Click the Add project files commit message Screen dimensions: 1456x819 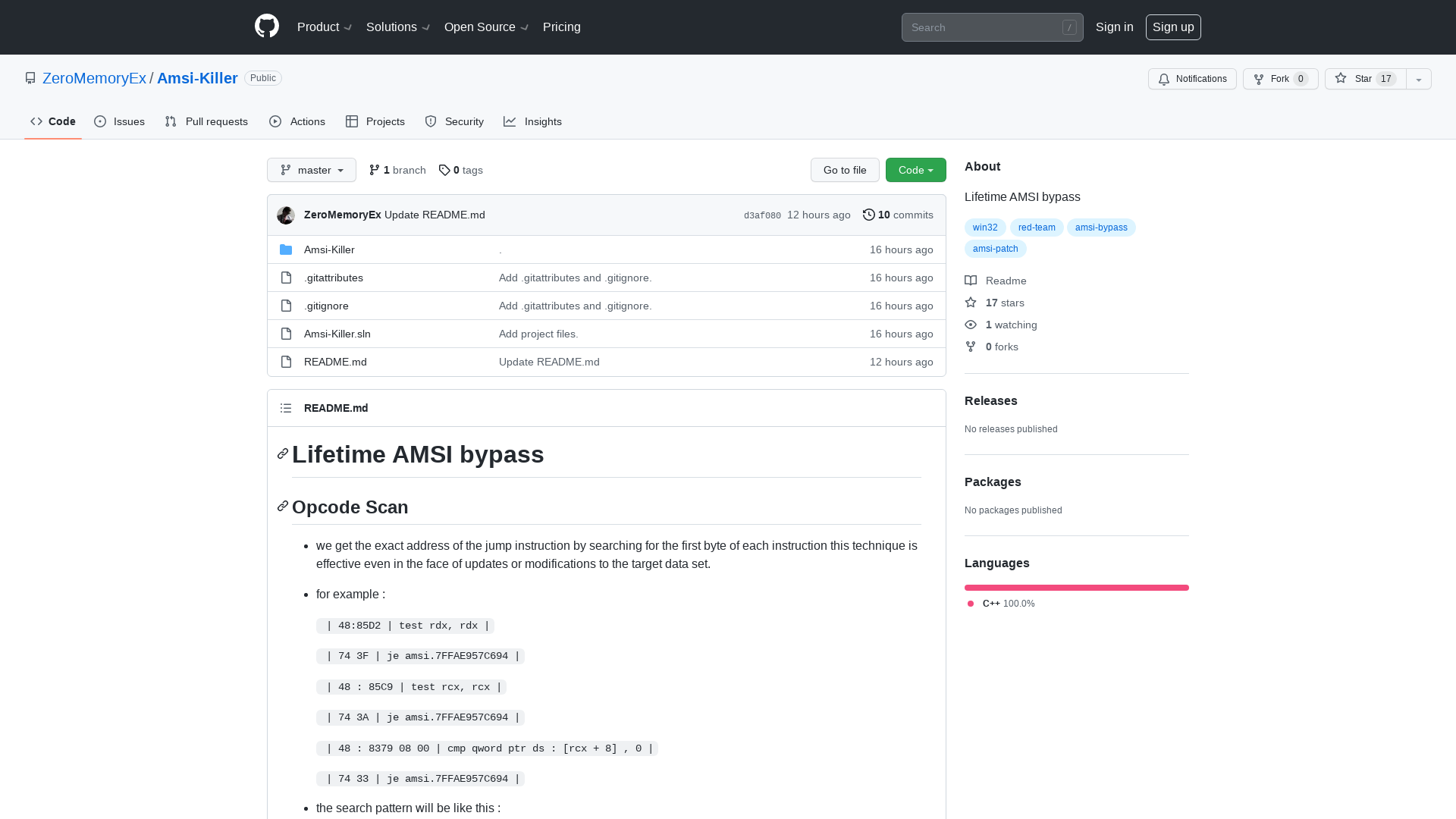click(538, 334)
